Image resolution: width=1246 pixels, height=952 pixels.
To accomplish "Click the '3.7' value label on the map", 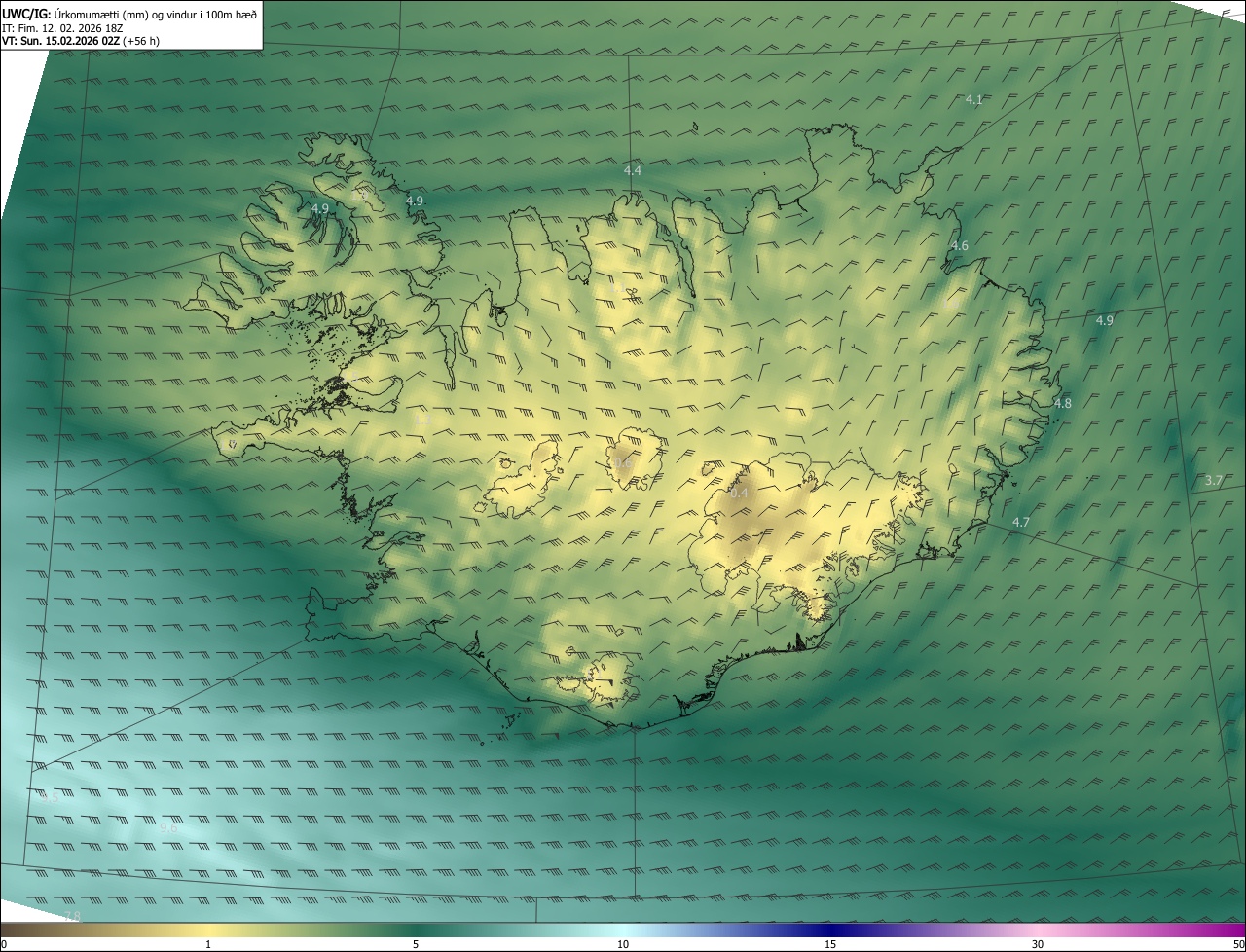I will (1213, 481).
